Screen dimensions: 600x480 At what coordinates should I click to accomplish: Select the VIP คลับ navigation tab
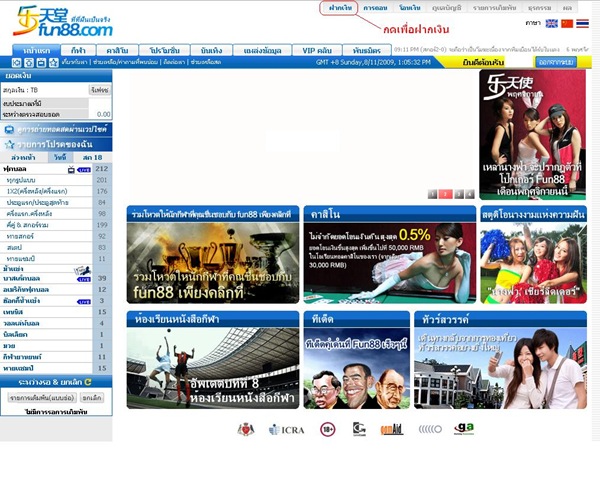(316, 50)
